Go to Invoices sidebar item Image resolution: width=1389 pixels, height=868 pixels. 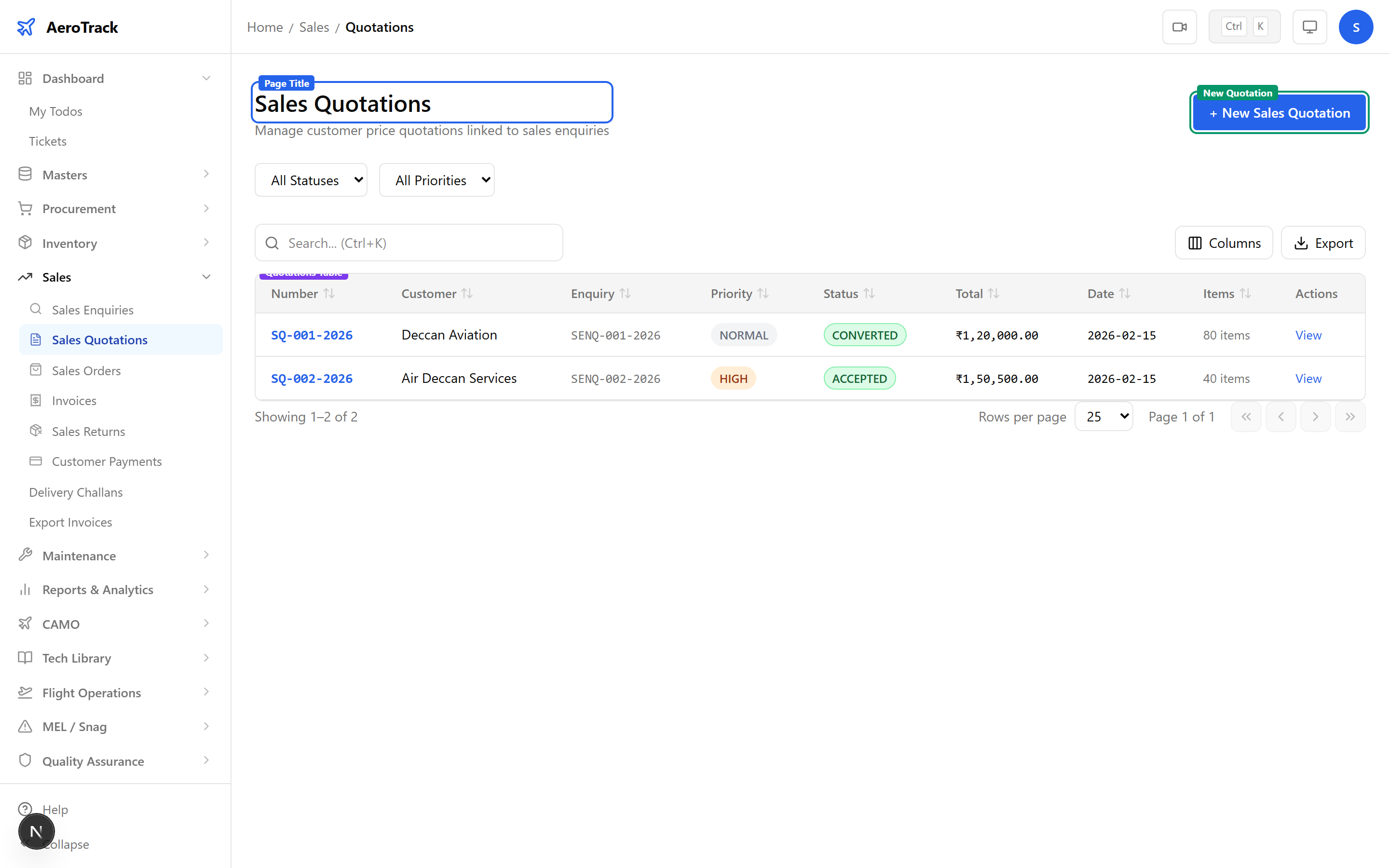pos(74,401)
